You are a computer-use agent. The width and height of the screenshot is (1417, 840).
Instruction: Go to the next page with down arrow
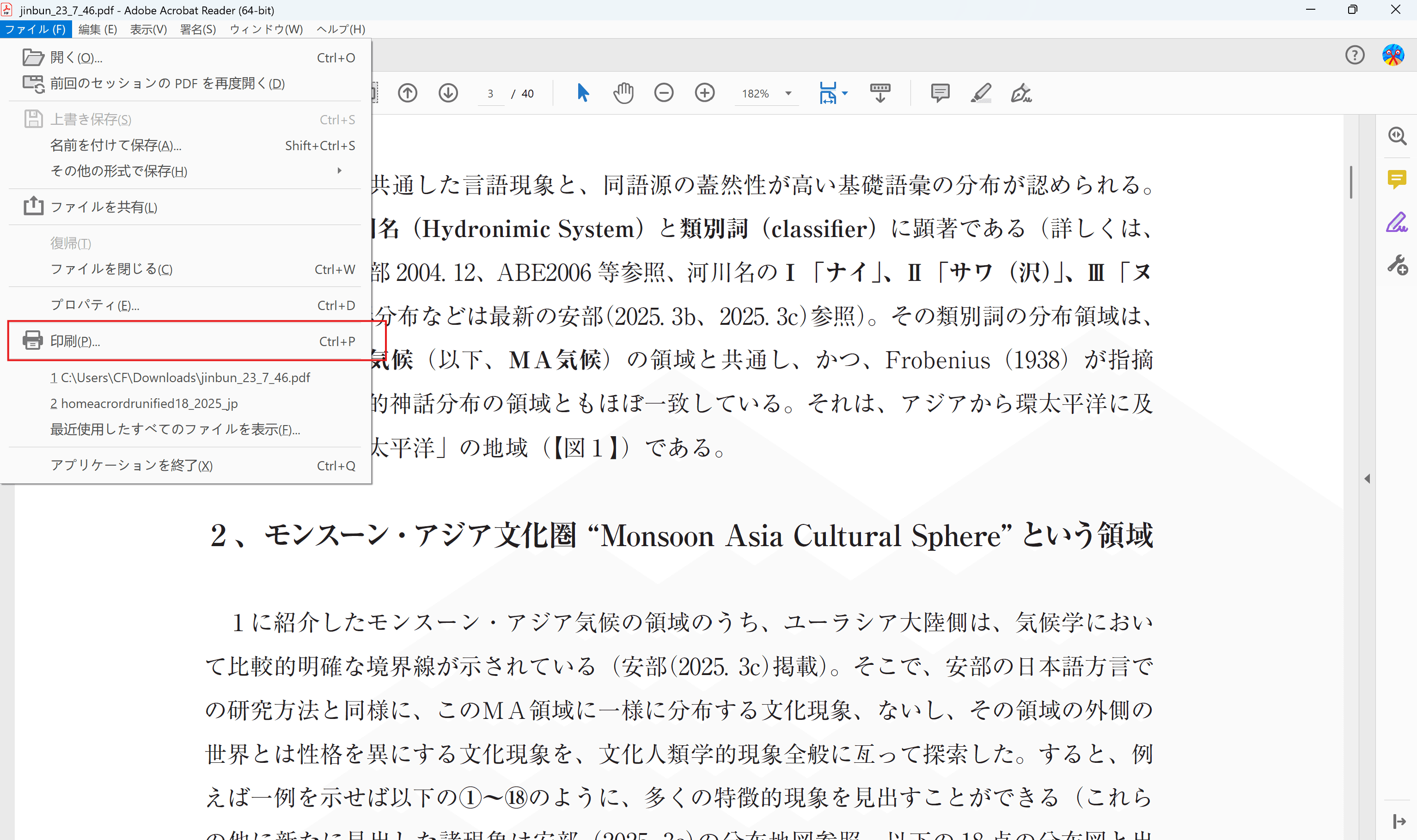(x=448, y=92)
